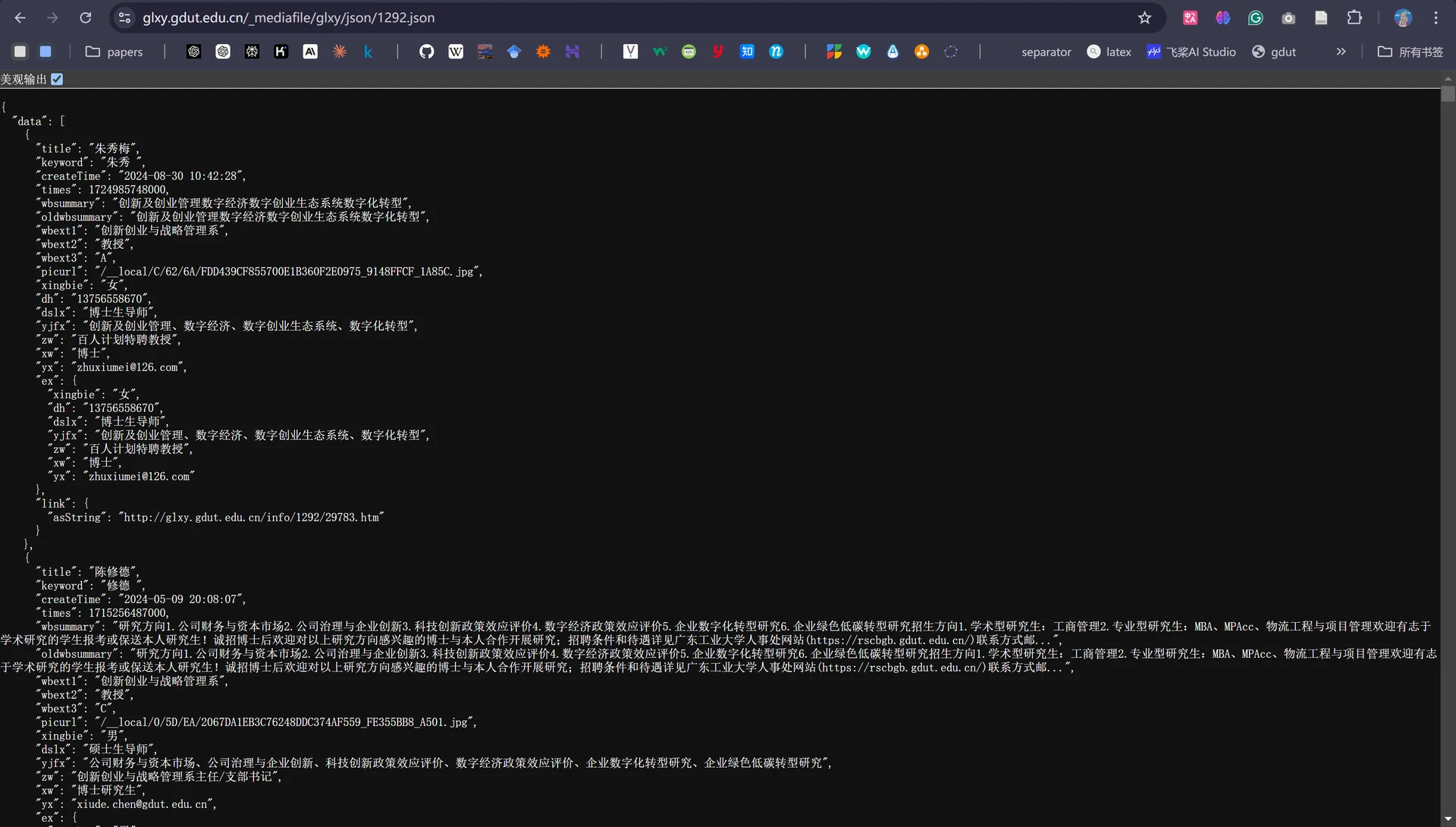1456x827 pixels.
Task: Expand the hidden bookmarks overflow chevron
Action: pos(1341,52)
